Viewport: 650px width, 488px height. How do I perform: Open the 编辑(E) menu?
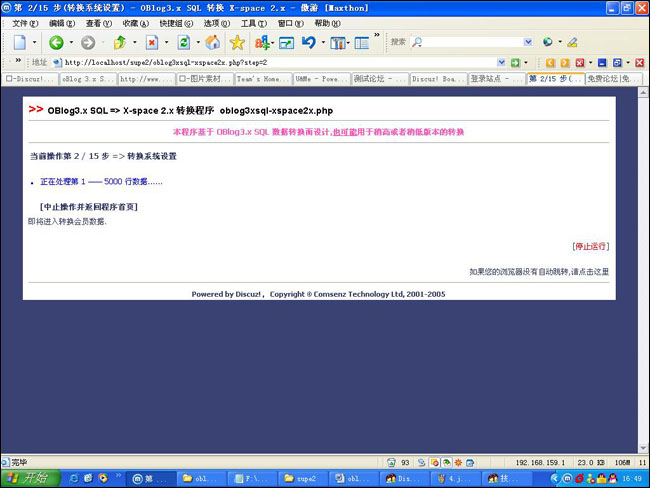click(x=62, y=23)
